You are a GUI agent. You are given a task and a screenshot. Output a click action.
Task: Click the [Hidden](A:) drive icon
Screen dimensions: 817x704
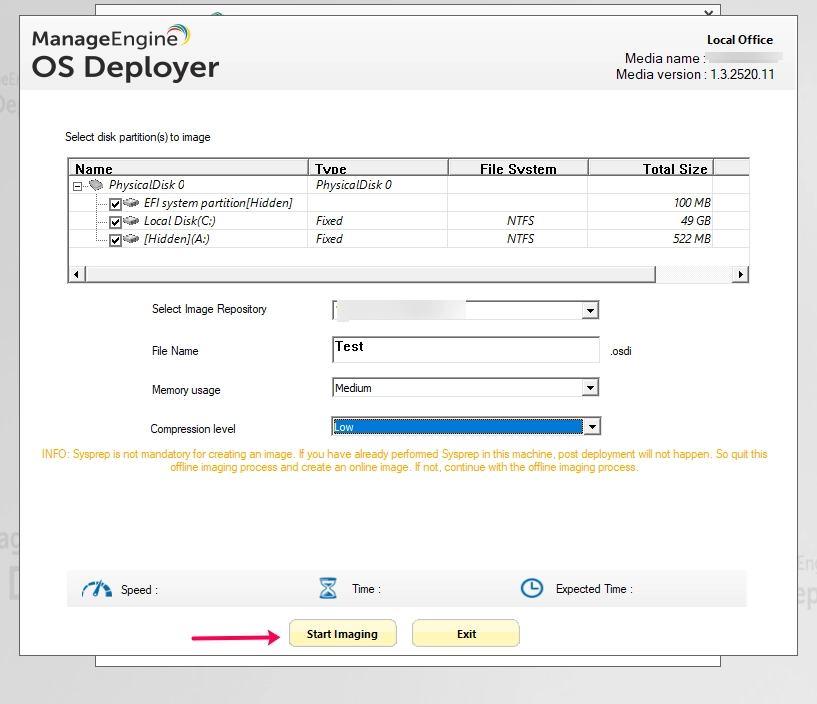click(131, 238)
